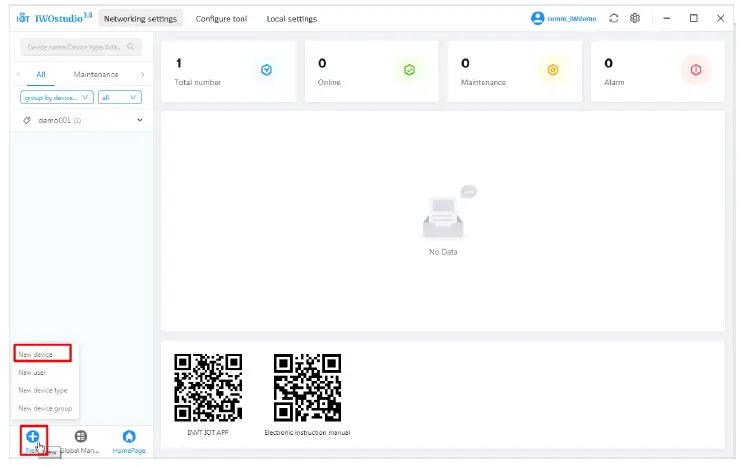
Task: Click the blue plus New icon
Action: click(x=33, y=436)
